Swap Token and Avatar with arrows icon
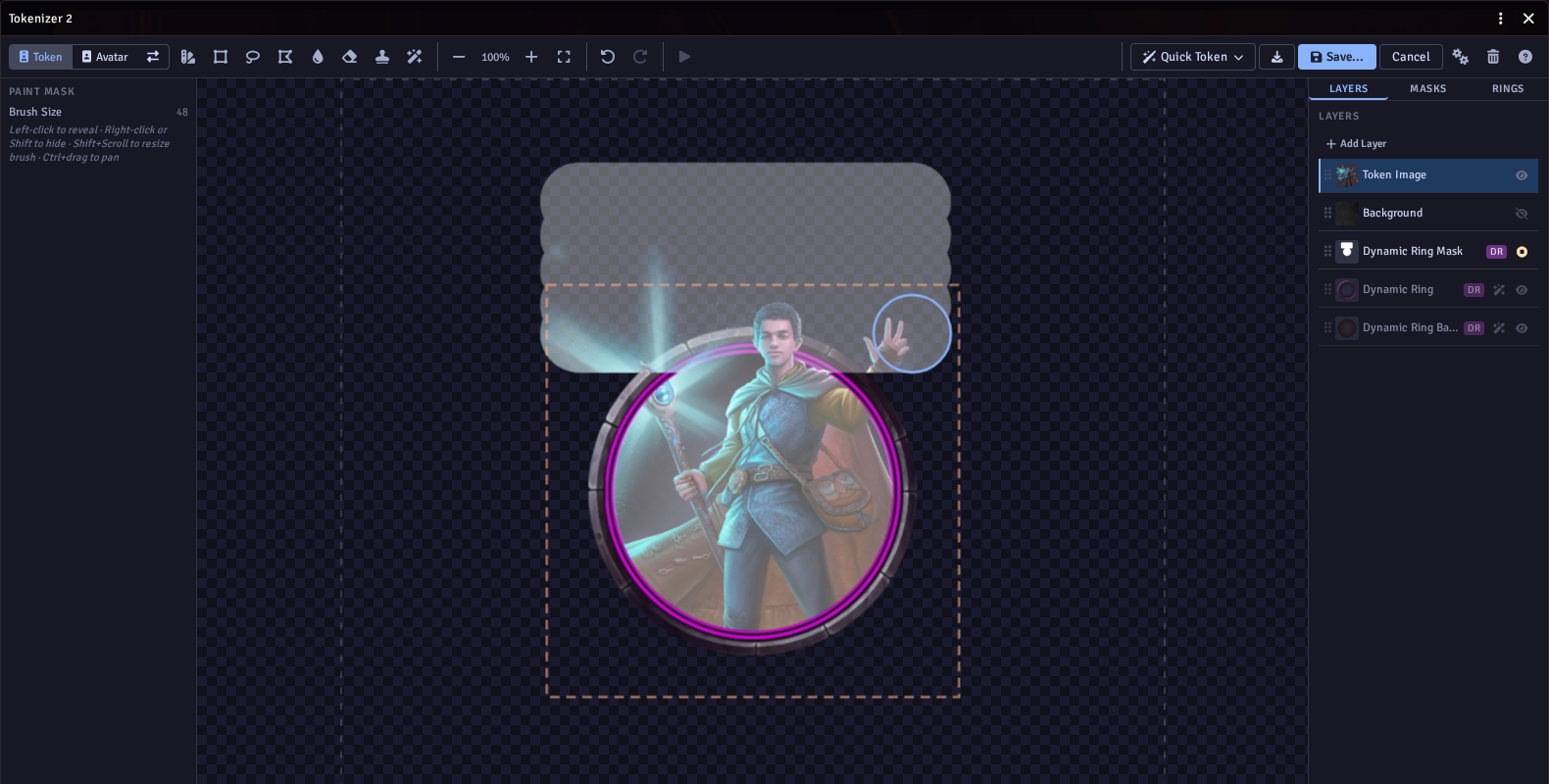 click(x=153, y=57)
